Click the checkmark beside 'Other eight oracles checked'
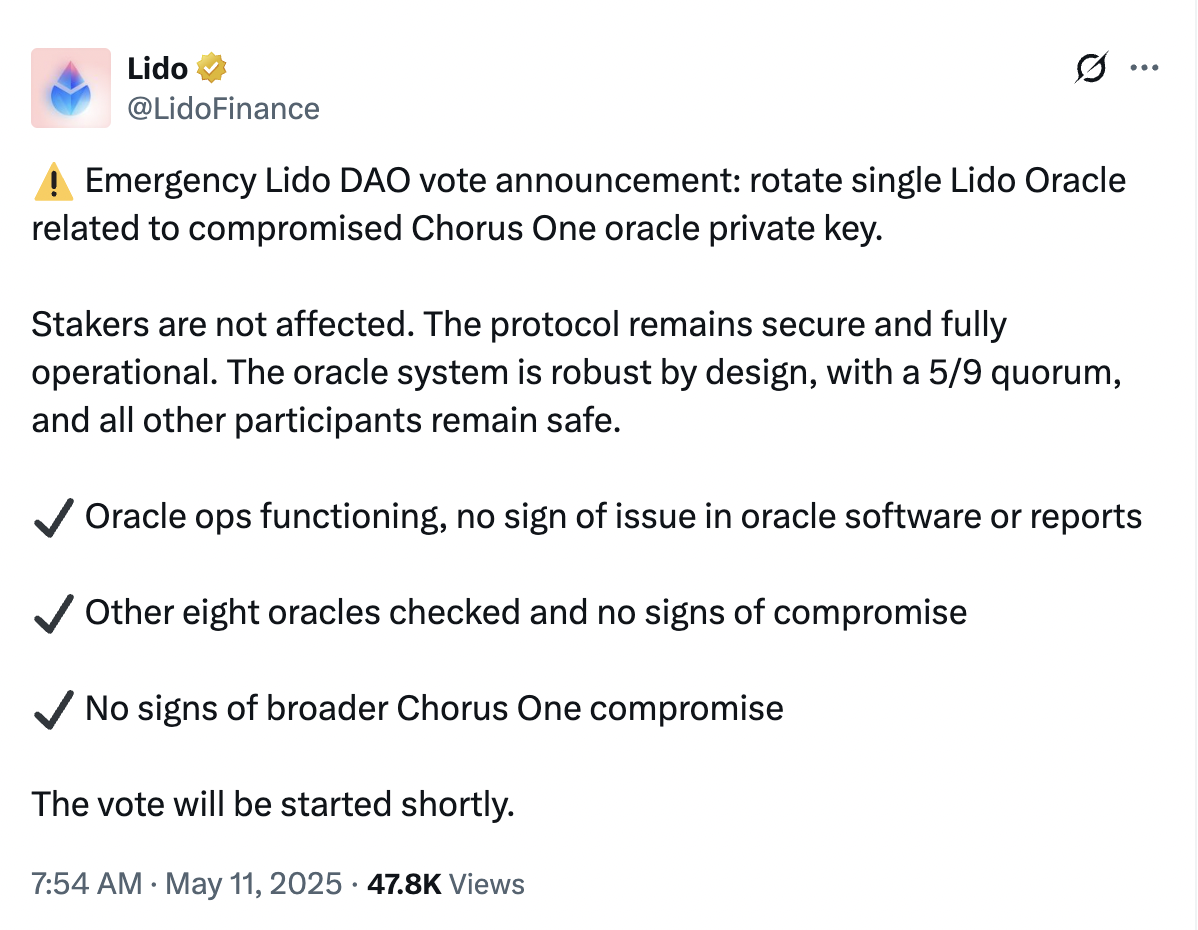Image resolution: width=1198 pixels, height=930 pixels. tap(53, 612)
